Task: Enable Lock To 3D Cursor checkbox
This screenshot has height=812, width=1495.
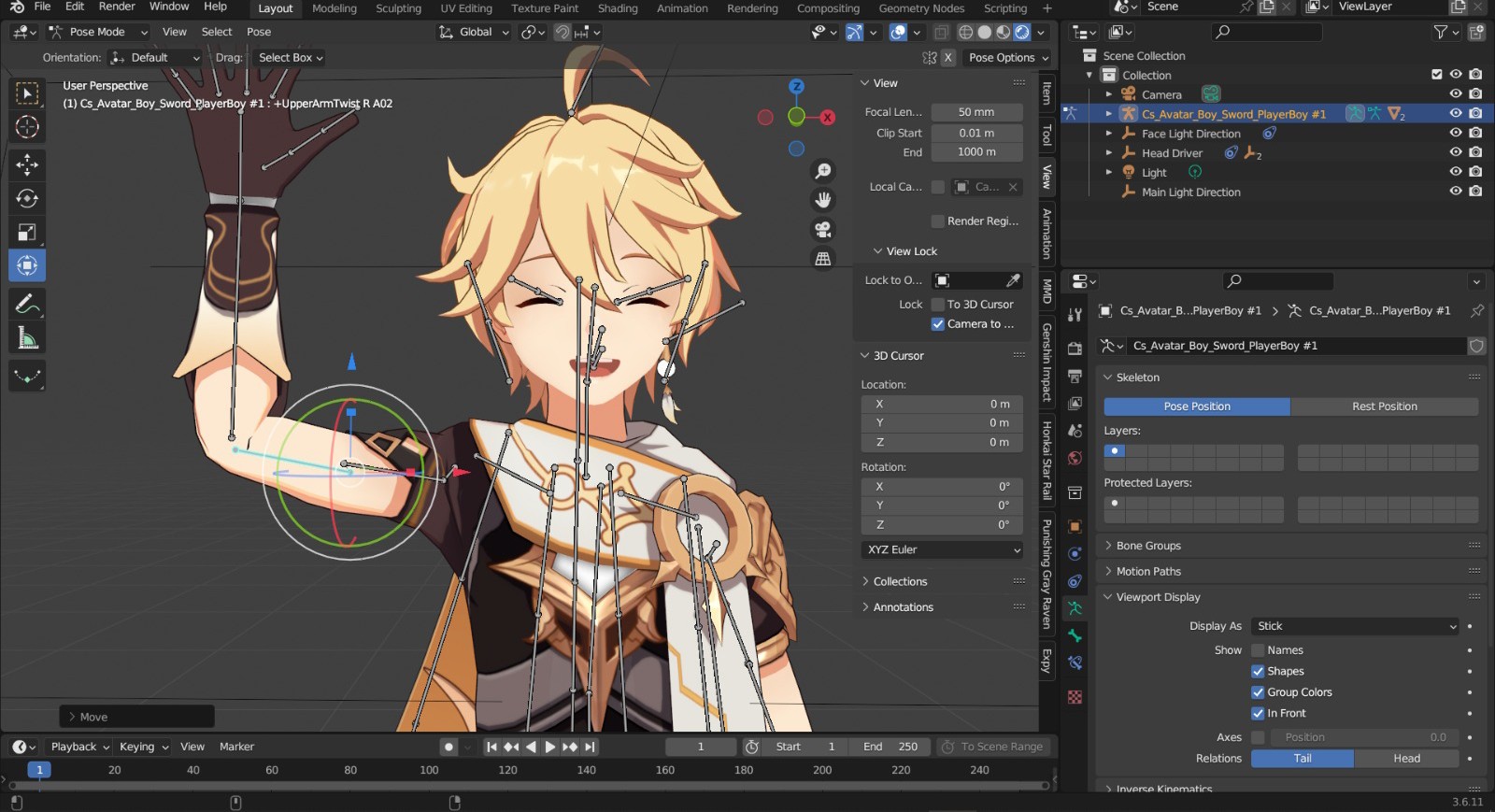Action: point(938,305)
